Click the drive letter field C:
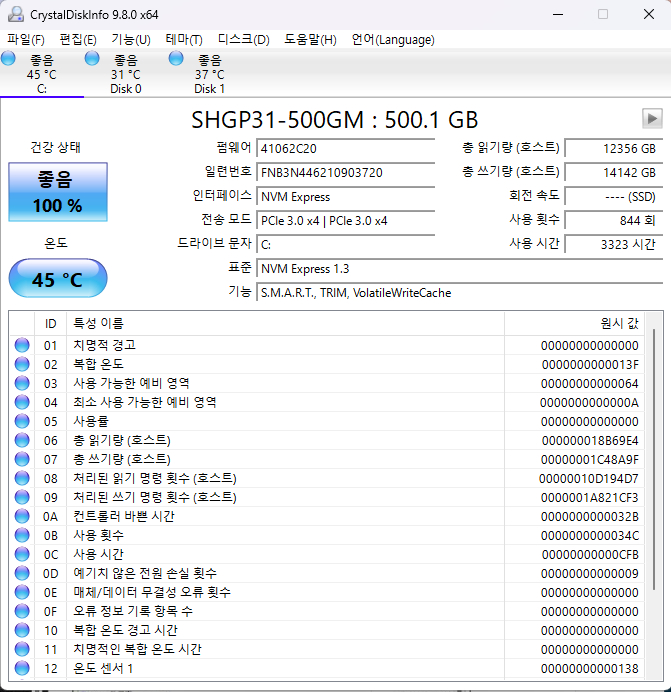Image resolution: width=671 pixels, height=692 pixels. click(x=346, y=244)
